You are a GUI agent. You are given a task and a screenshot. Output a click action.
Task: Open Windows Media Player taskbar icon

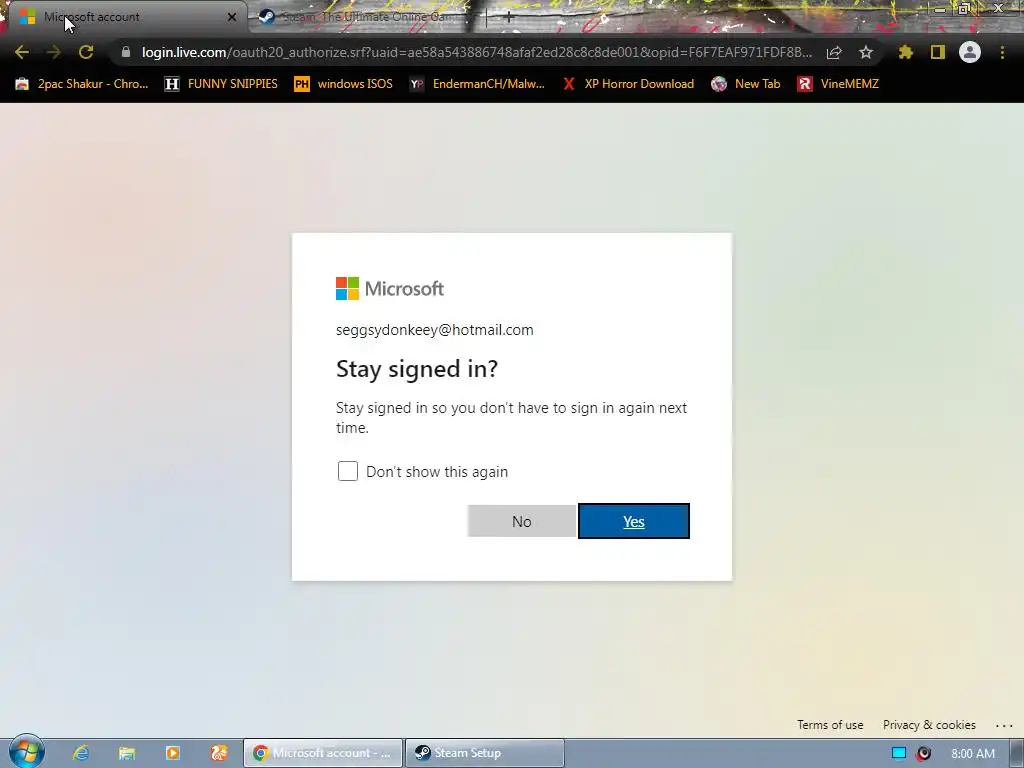pos(172,753)
